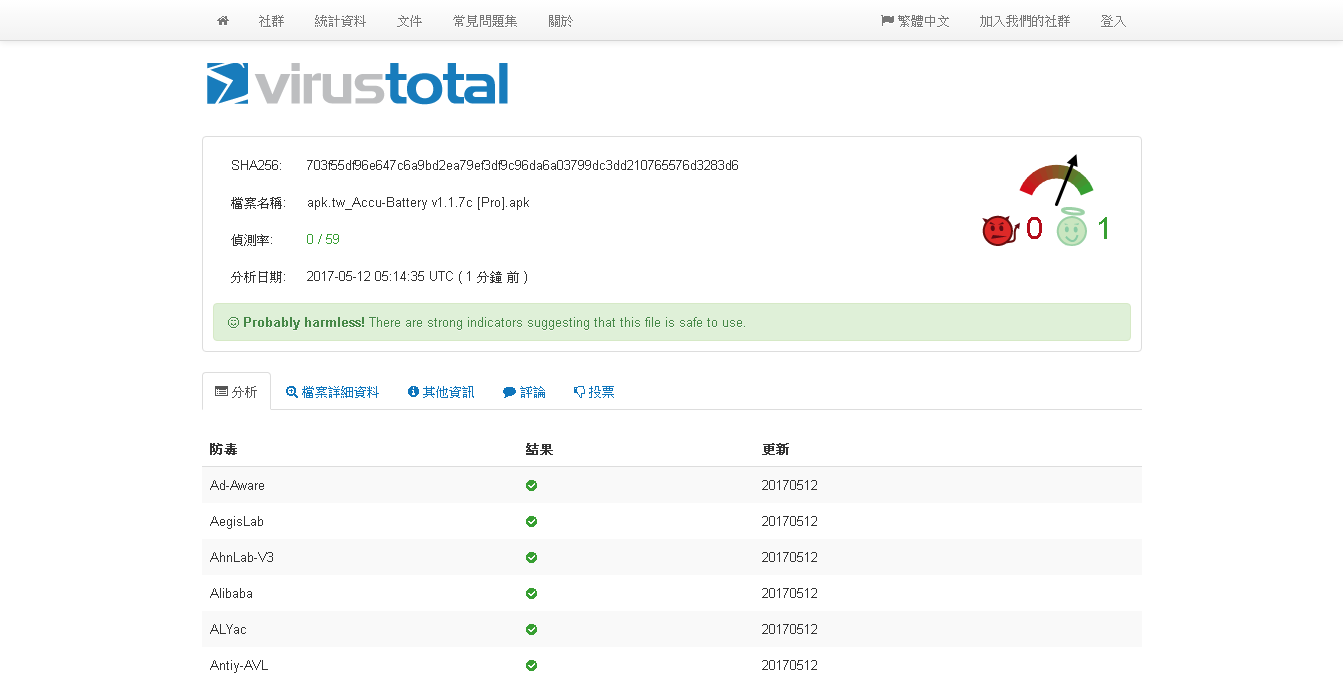The width and height of the screenshot is (1343, 676).
Task: Click the Antiy-AVL row name
Action: point(239,665)
